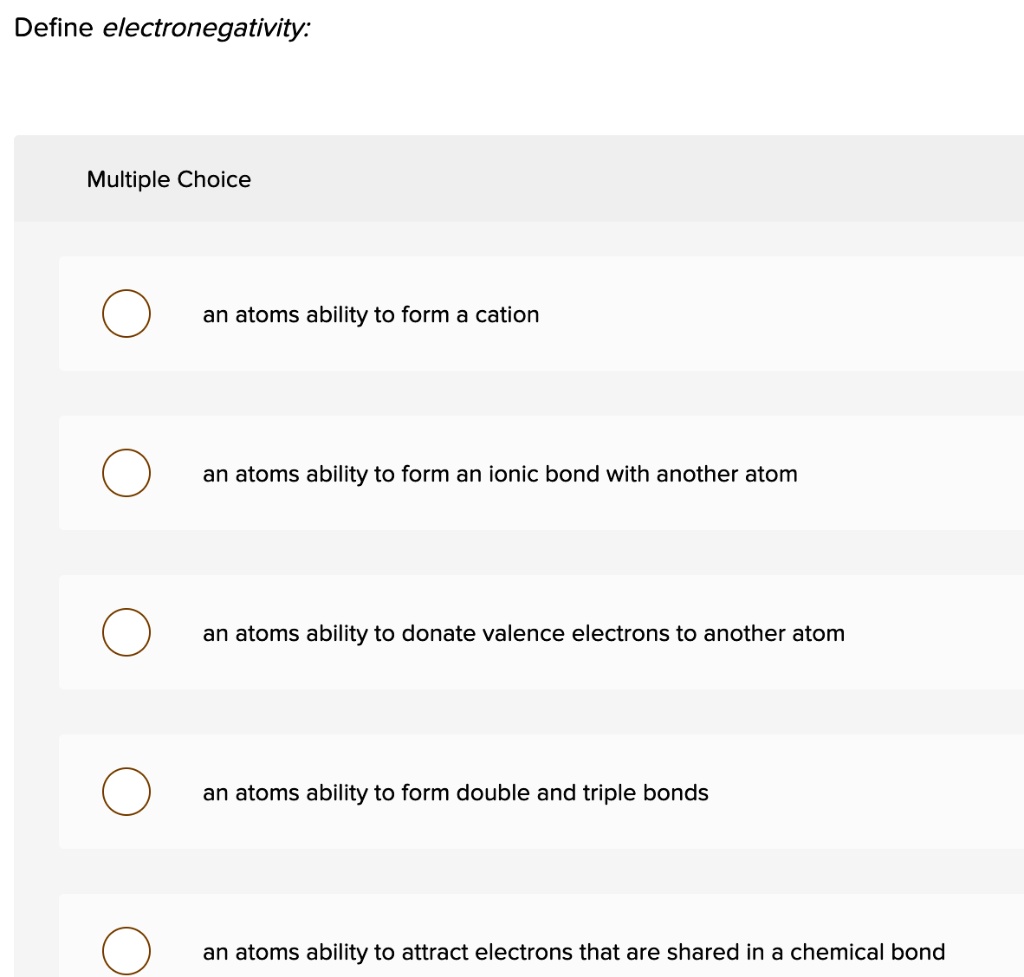
Task: Click the 'Multiple Choice' header label
Action: pos(169,180)
